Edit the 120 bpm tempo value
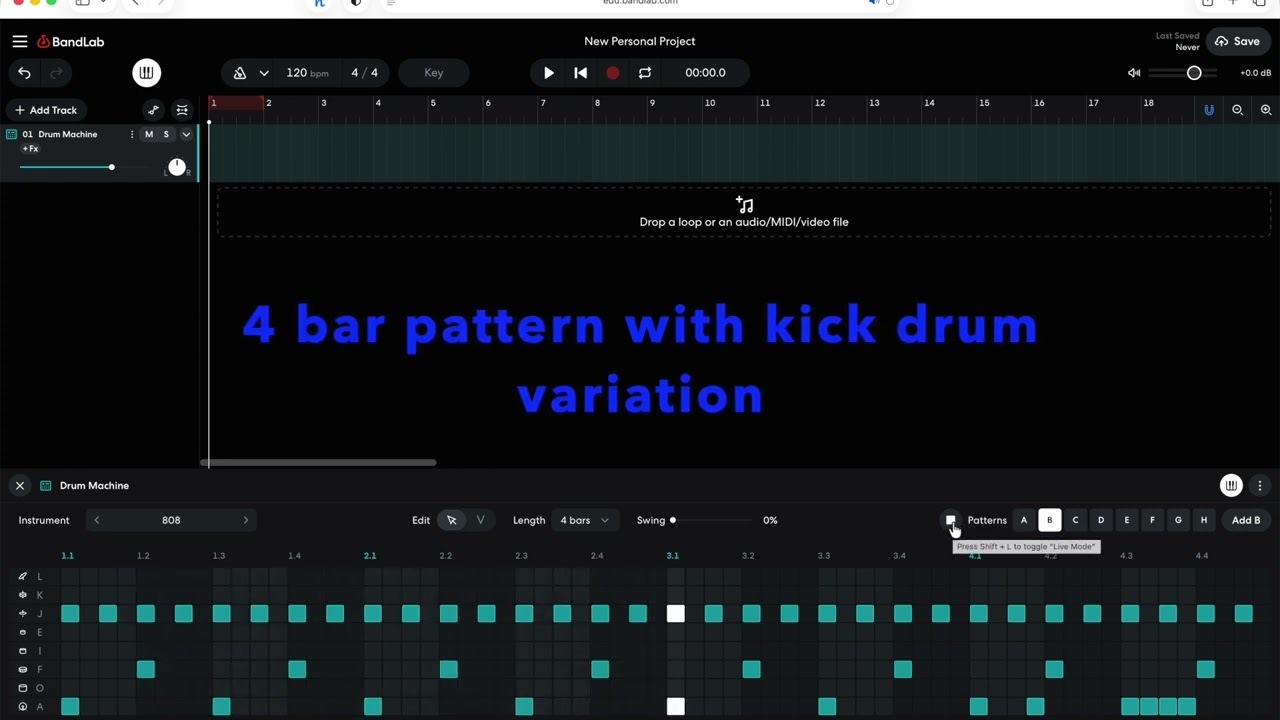 [307, 73]
